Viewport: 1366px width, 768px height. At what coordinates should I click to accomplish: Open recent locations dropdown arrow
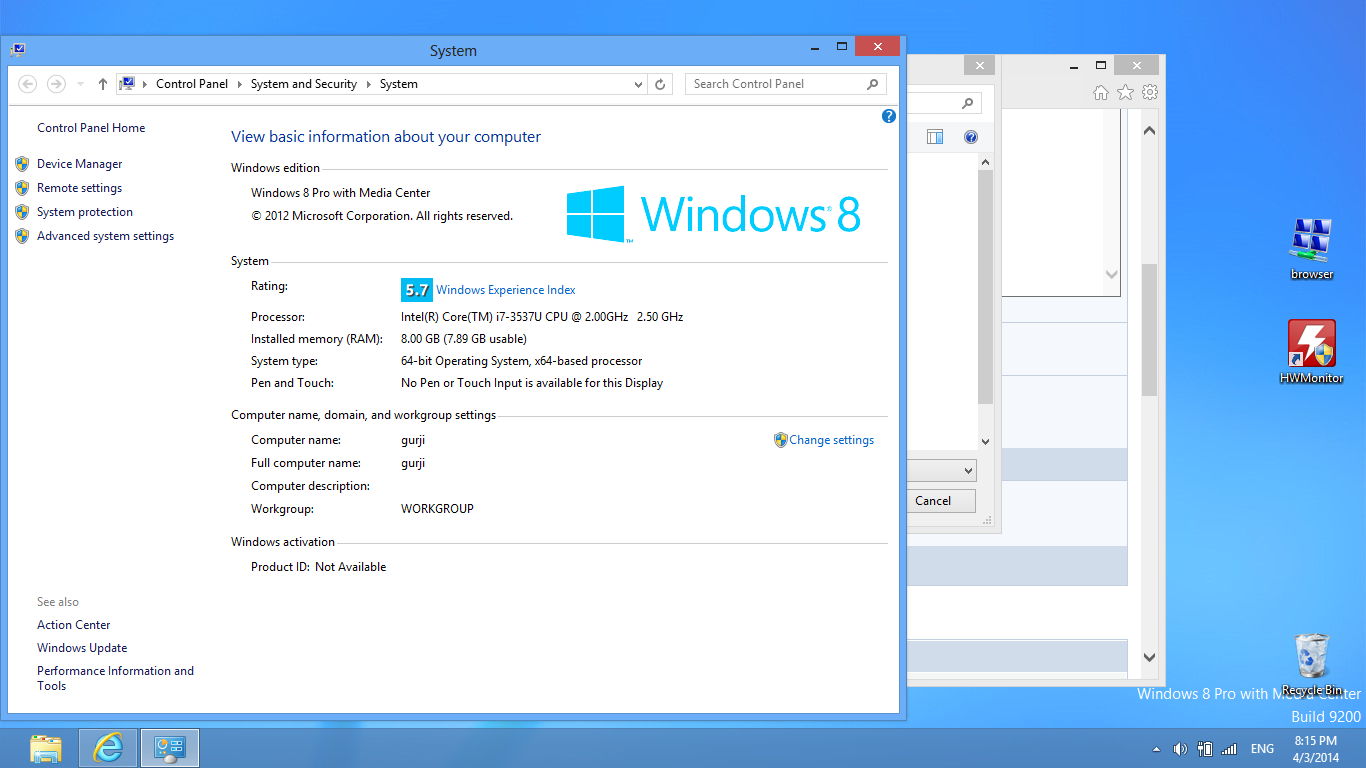click(81, 85)
